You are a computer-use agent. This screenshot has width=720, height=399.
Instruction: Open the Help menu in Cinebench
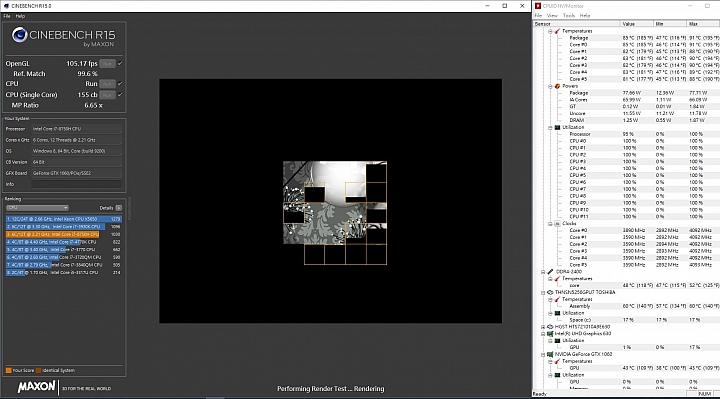click(20, 16)
